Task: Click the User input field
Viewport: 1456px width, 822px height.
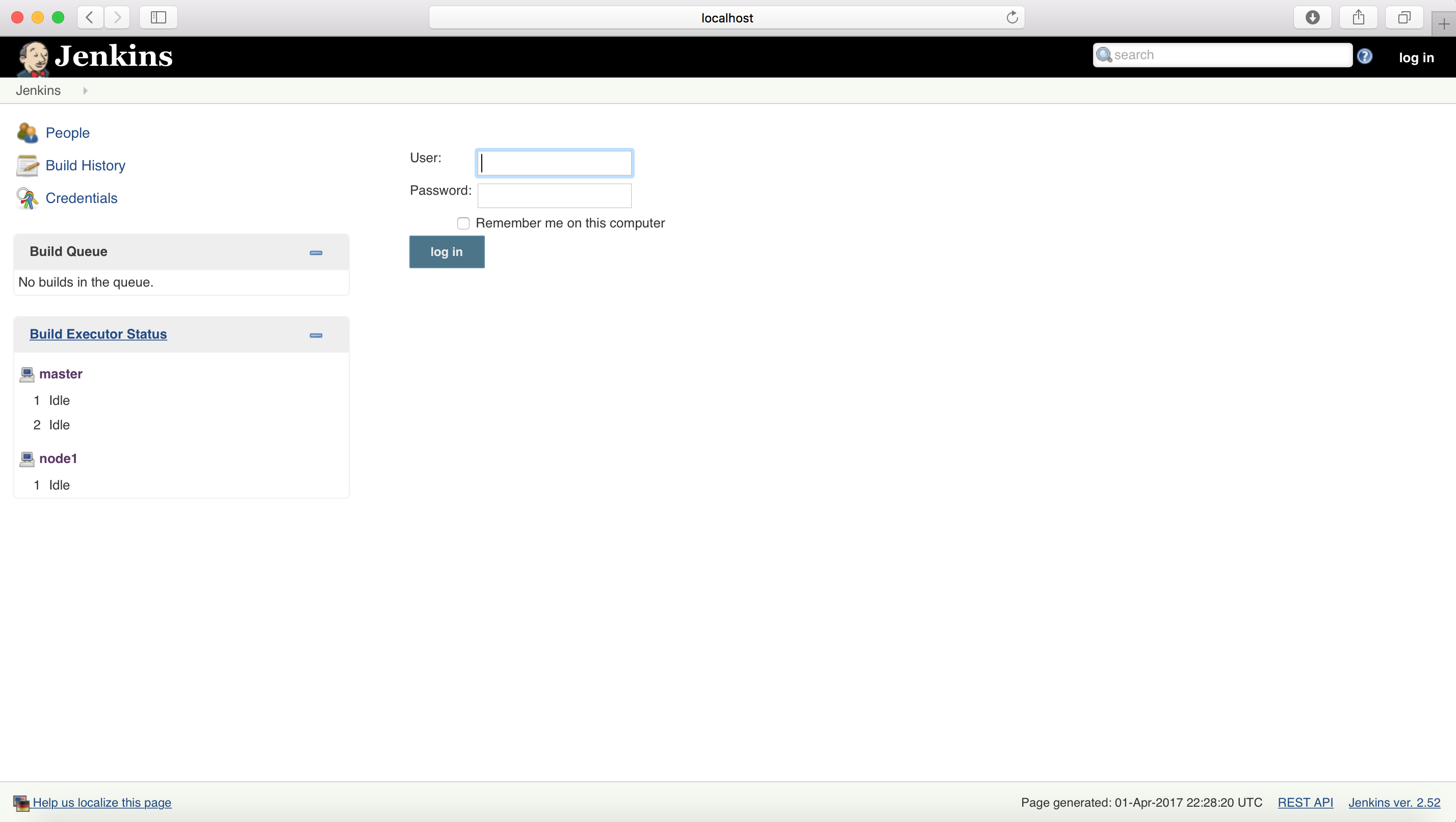Action: [554, 162]
